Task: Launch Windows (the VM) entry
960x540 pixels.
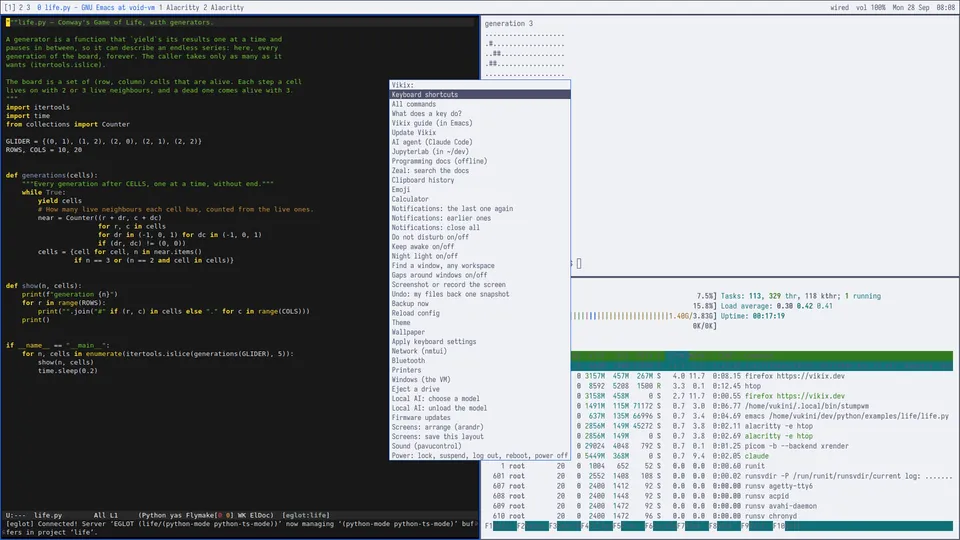Action: (480, 380)
